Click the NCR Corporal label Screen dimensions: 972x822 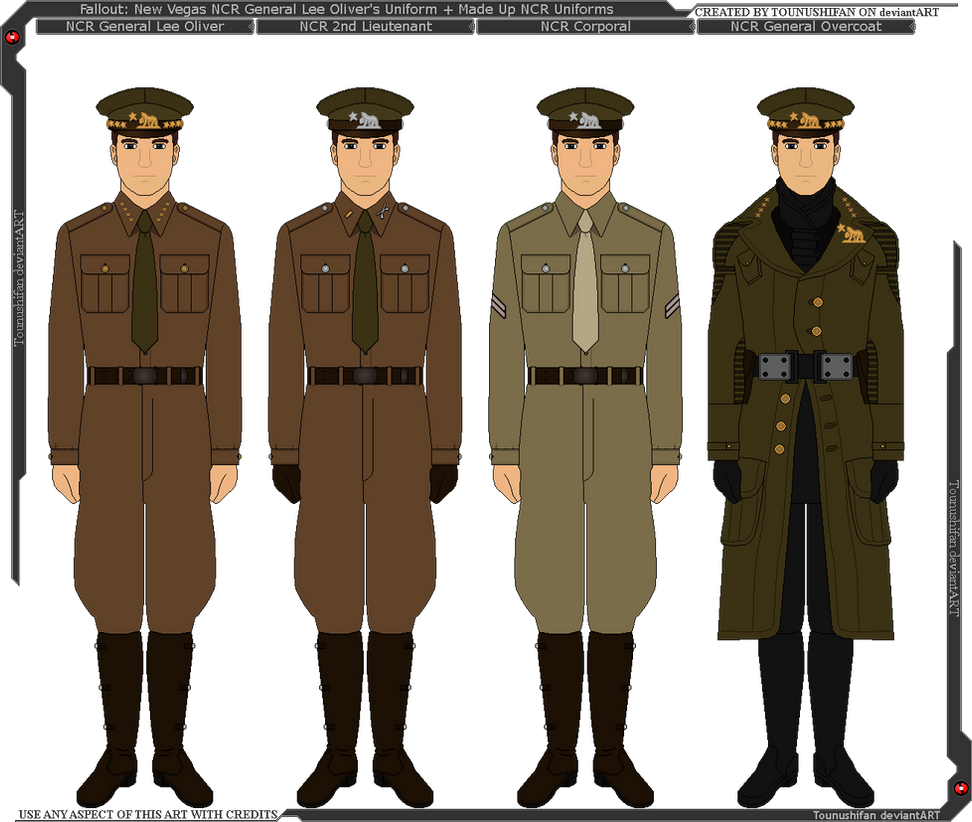pyautogui.click(x=585, y=27)
